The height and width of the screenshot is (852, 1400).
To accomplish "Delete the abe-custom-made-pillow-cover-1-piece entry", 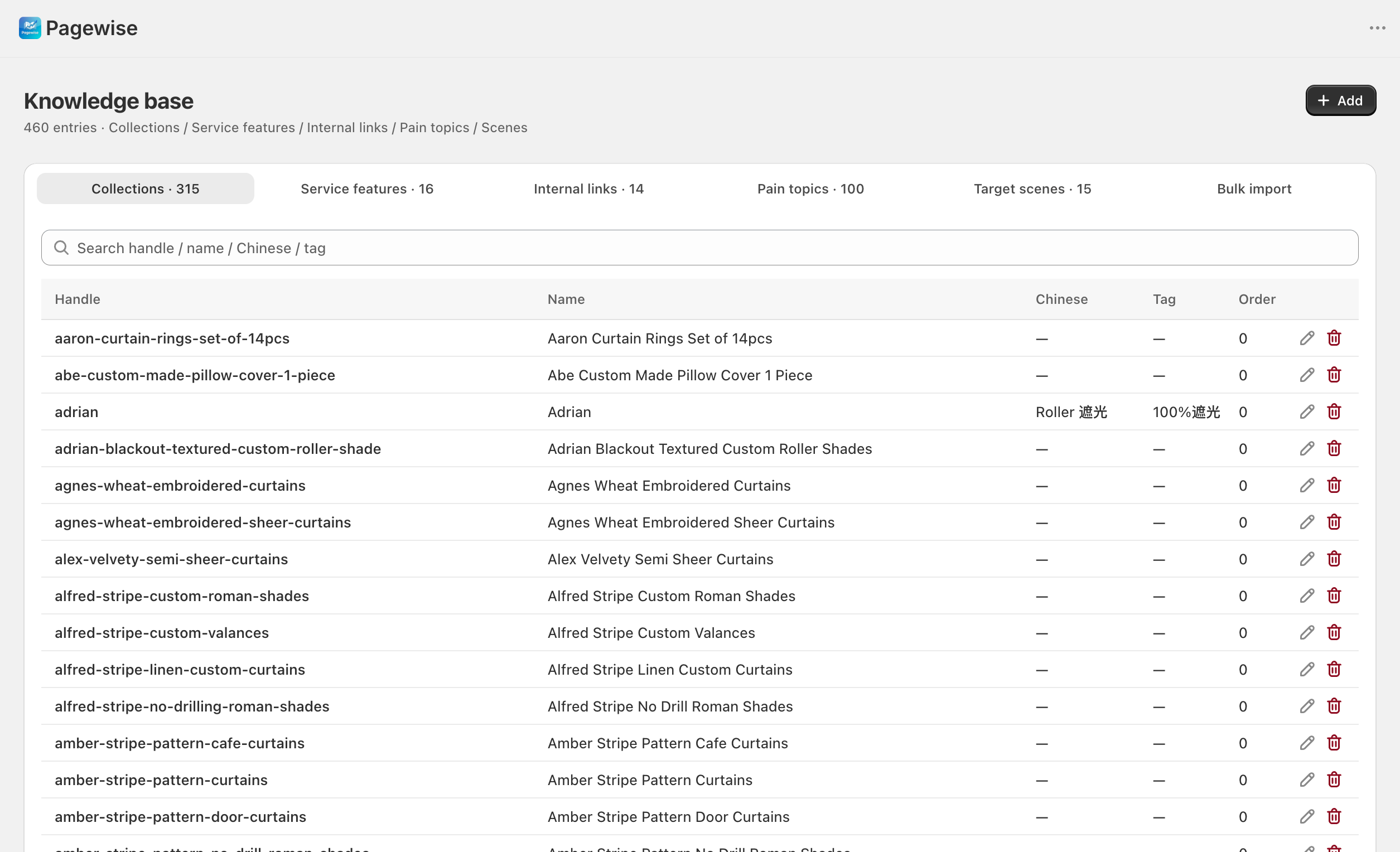I will (x=1334, y=375).
